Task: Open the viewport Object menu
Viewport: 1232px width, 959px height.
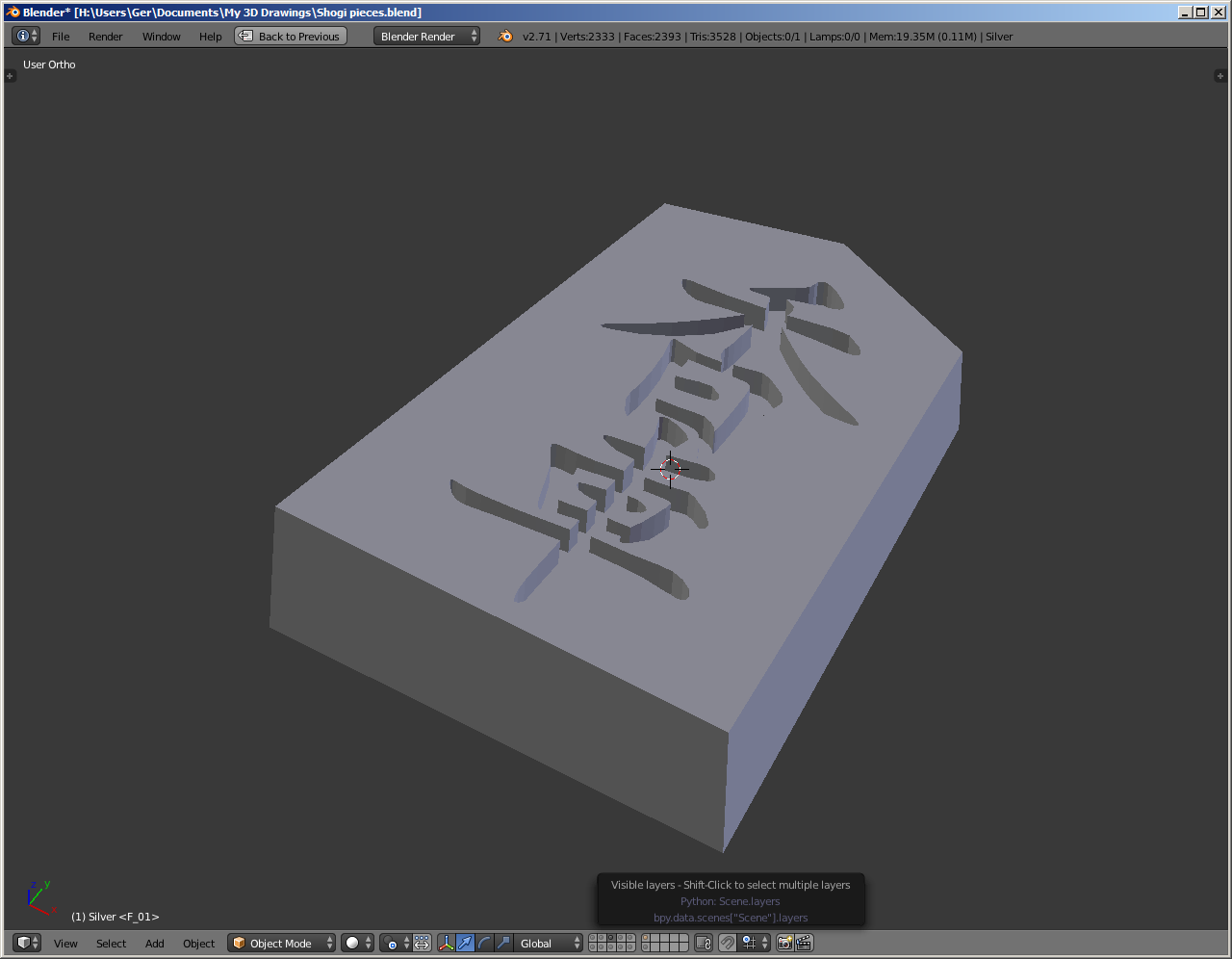Action: click(x=199, y=944)
